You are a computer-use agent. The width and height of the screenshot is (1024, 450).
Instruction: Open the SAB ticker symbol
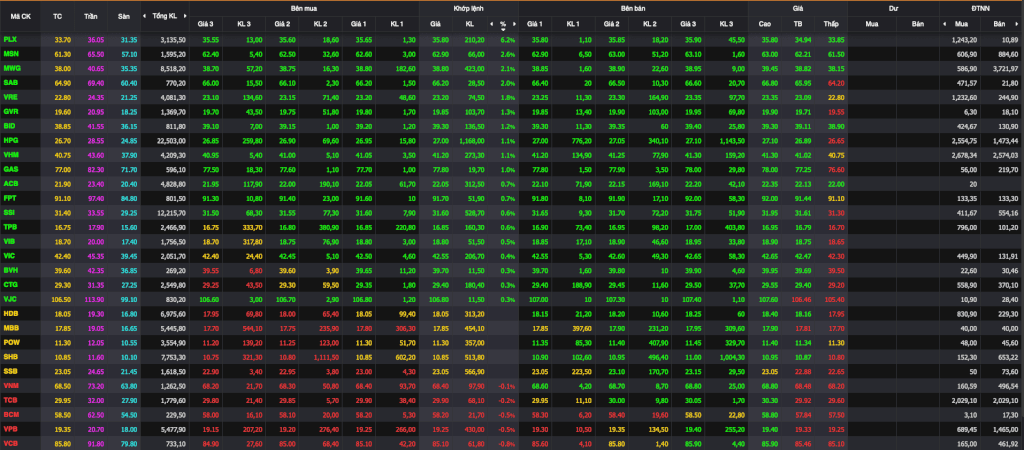[x=10, y=82]
